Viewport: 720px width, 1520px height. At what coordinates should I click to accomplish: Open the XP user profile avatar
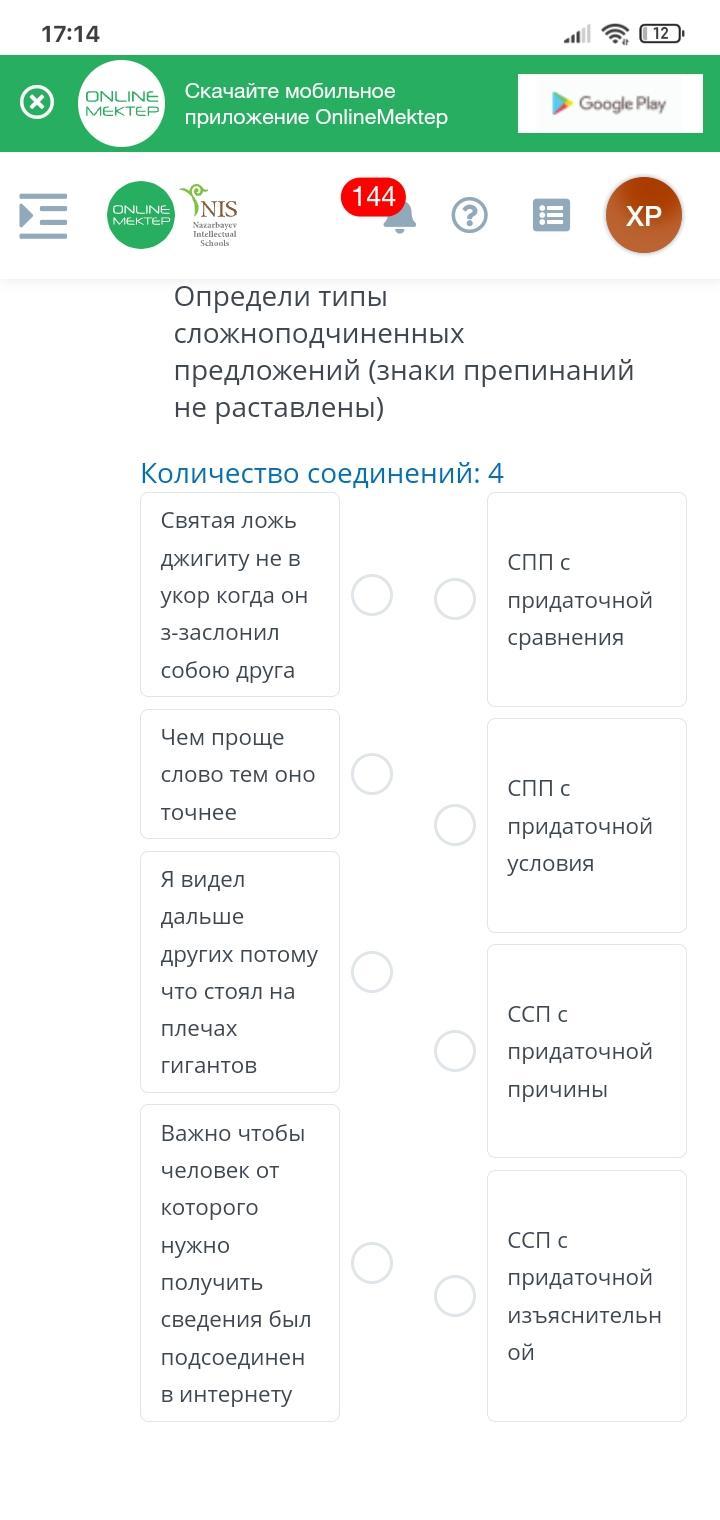pyautogui.click(x=644, y=215)
